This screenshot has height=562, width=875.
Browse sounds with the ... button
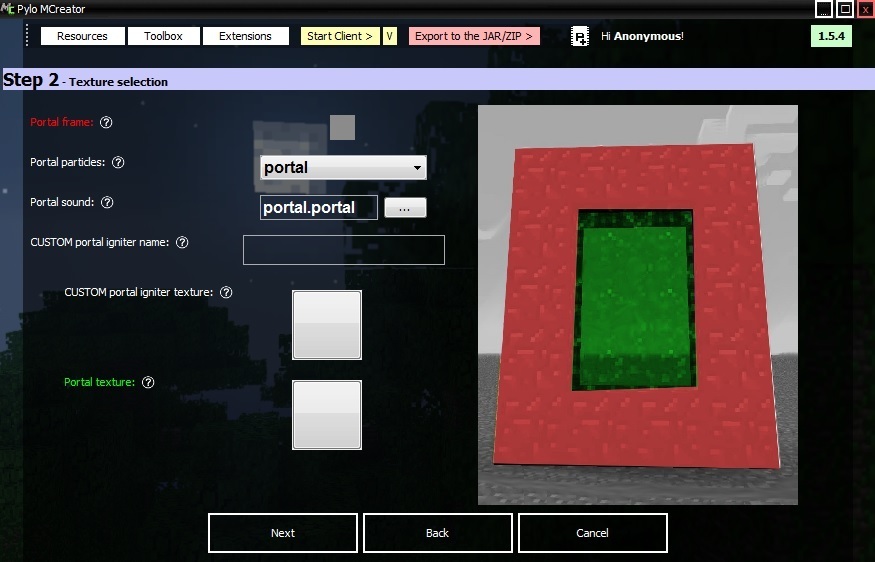pos(404,208)
